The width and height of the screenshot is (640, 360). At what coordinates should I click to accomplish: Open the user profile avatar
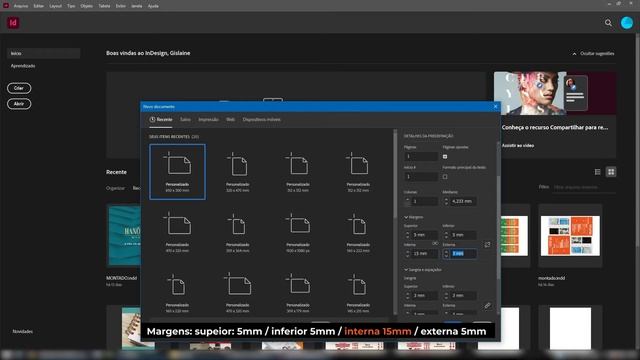[627, 23]
